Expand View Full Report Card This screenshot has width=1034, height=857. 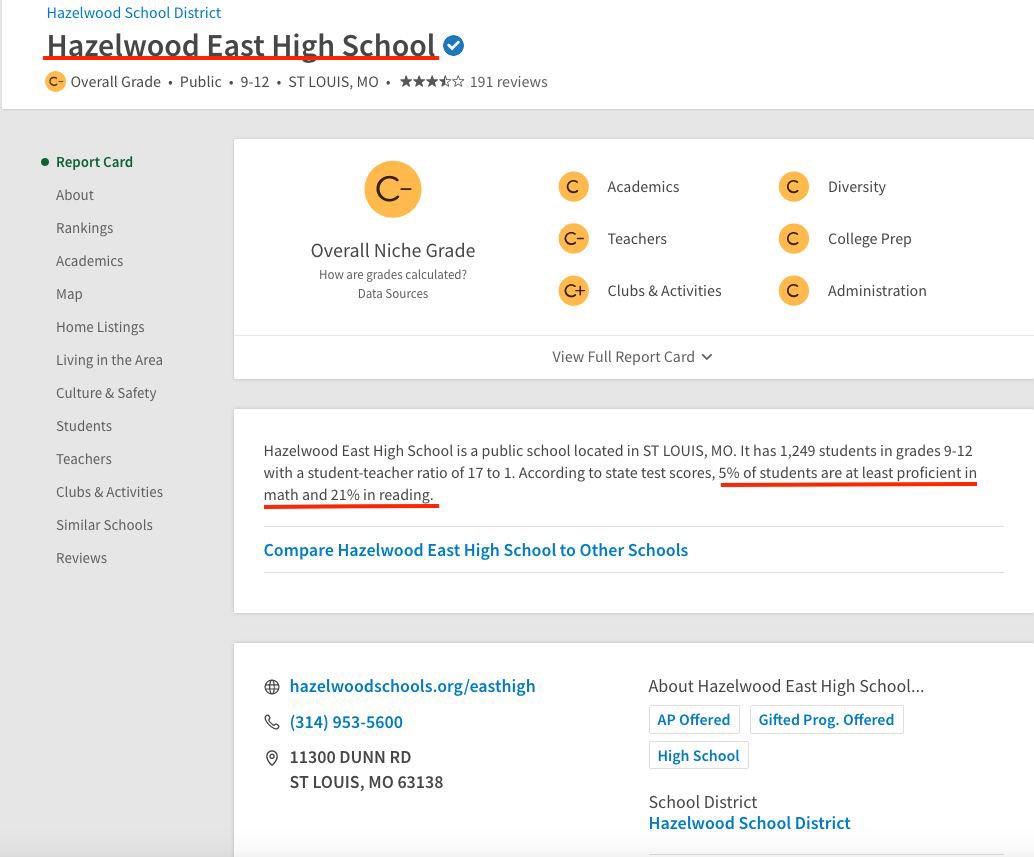[632, 357]
